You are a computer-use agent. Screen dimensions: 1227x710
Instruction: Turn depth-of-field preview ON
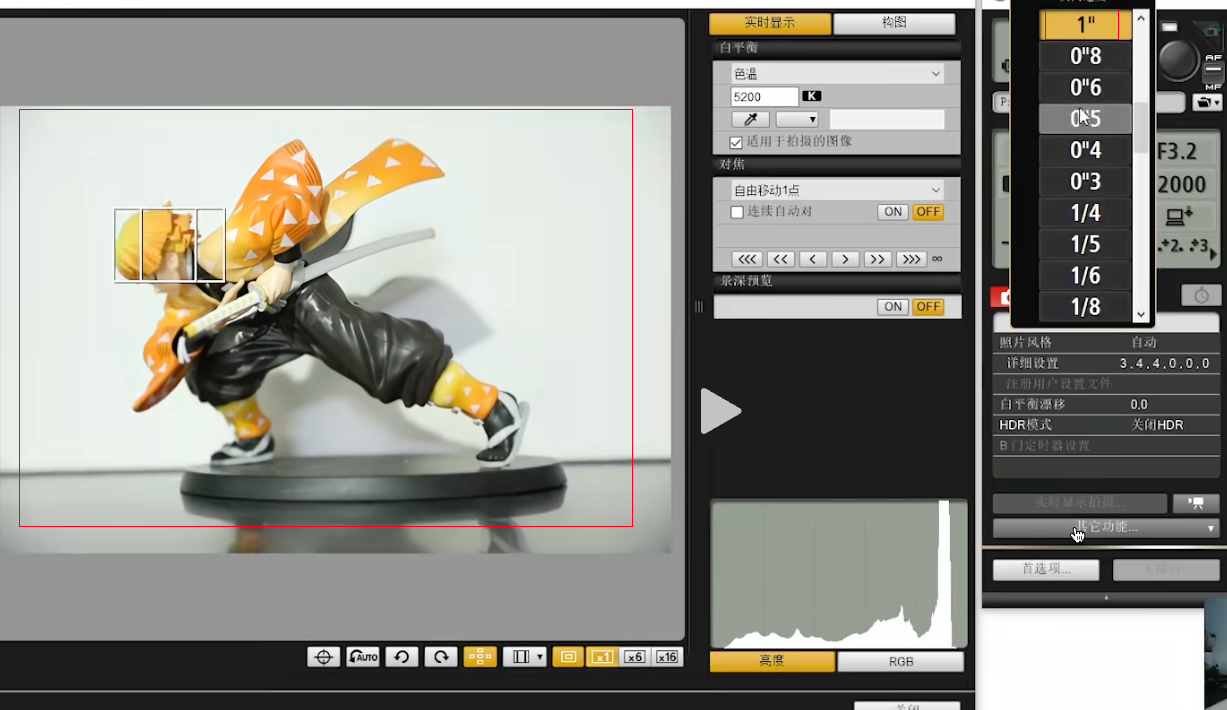click(893, 307)
